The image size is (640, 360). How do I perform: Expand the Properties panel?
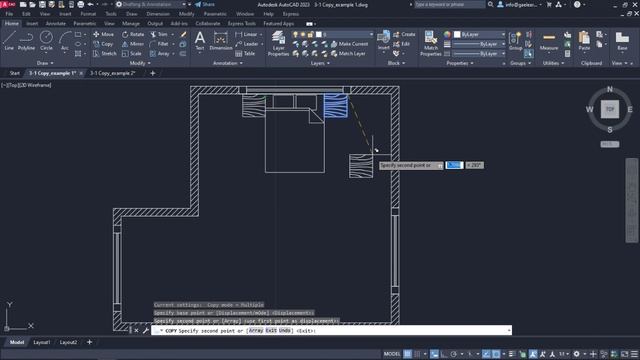[460, 63]
